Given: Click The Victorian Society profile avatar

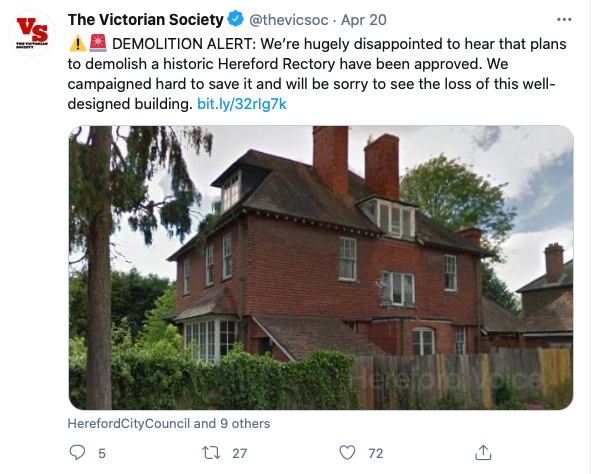Looking at the screenshot, I should [x=32, y=33].
